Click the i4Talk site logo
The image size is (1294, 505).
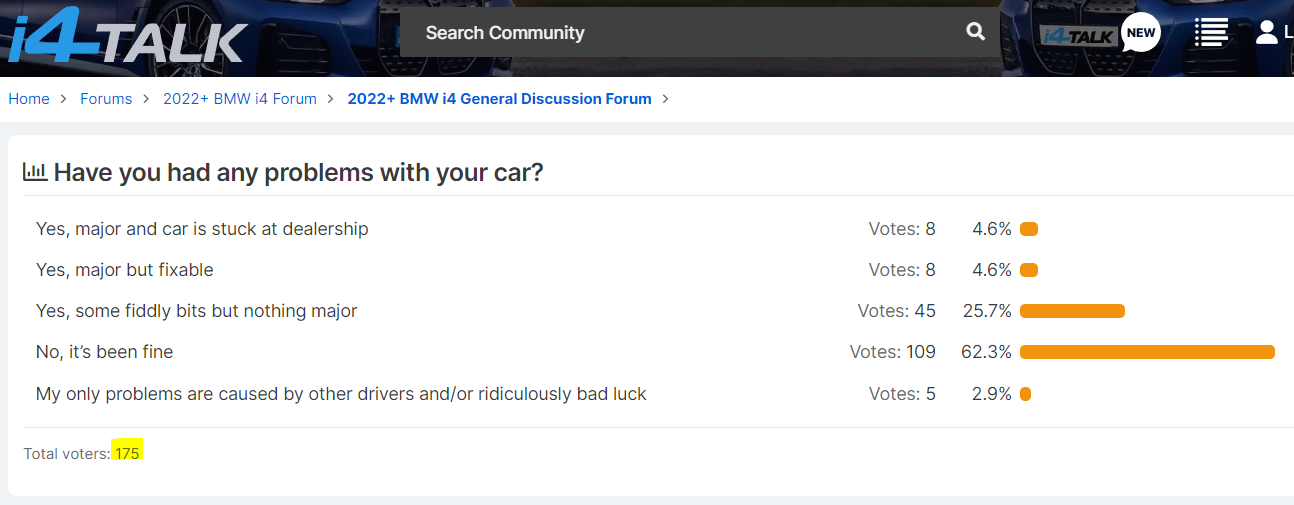[x=125, y=40]
